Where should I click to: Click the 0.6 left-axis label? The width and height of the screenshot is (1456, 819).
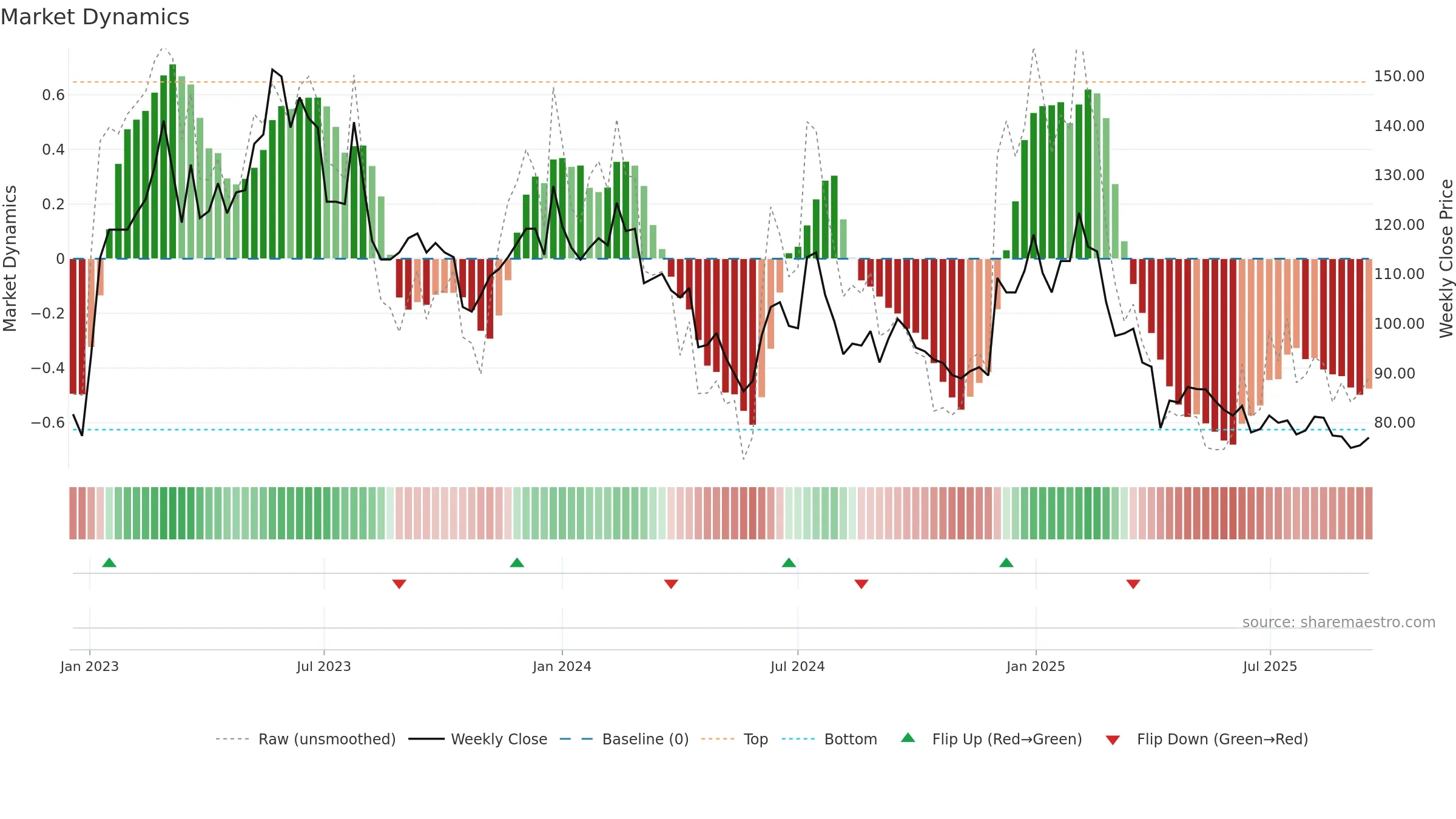pos(53,95)
